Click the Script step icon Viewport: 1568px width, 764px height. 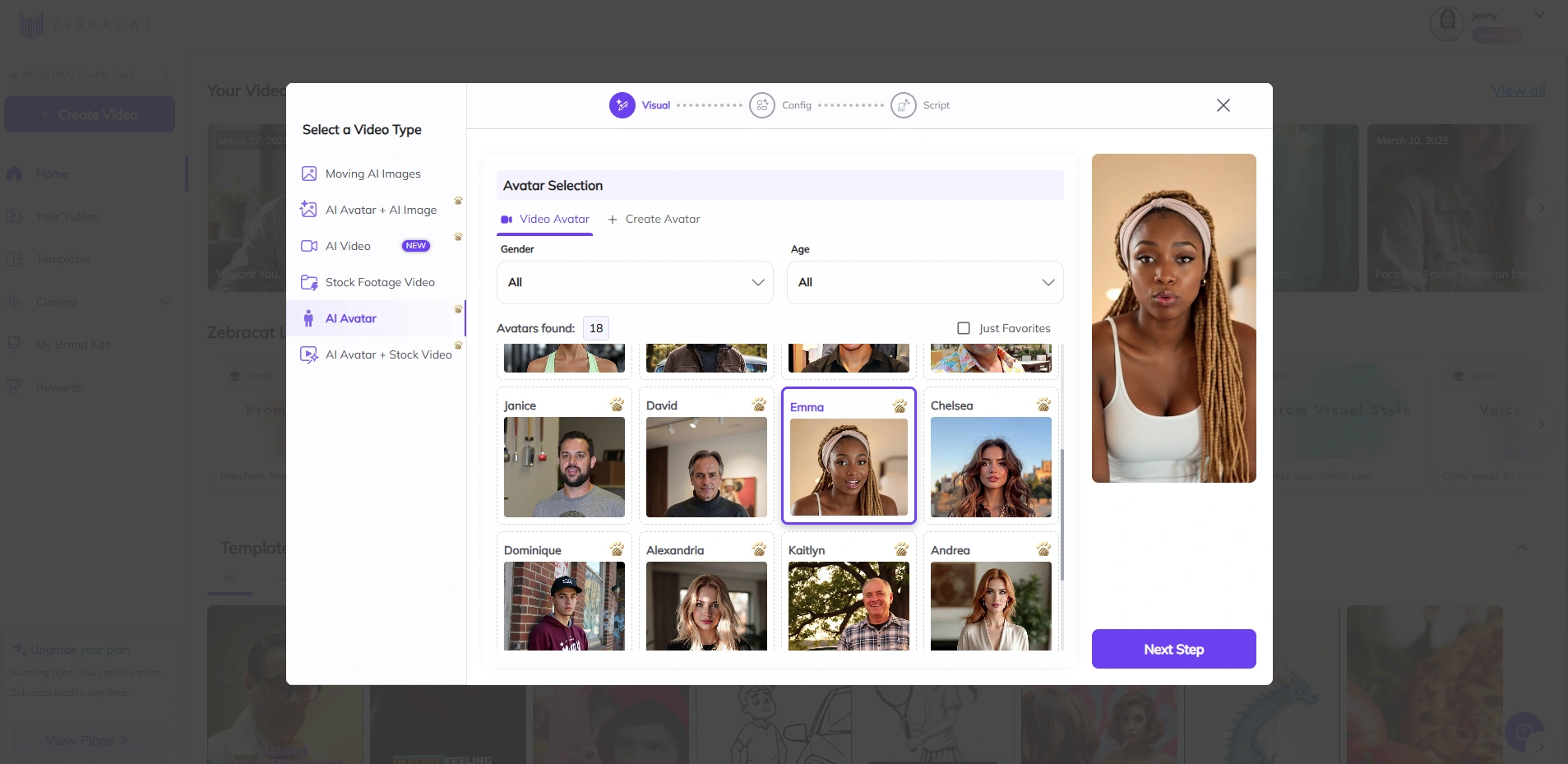tap(904, 105)
